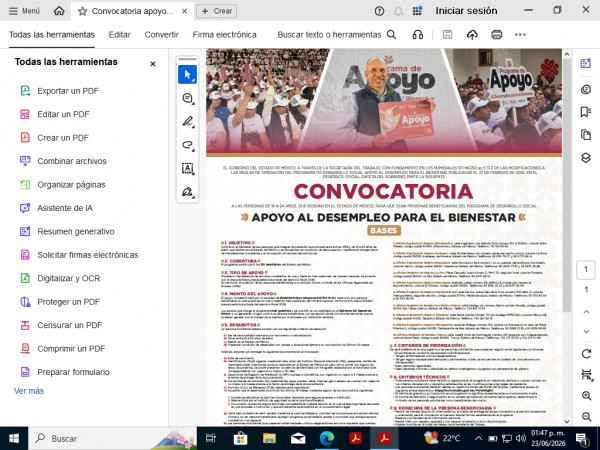Image resolution: width=600 pixels, height=450 pixels.
Task: Click Iniciar sesión
Action: point(466,11)
